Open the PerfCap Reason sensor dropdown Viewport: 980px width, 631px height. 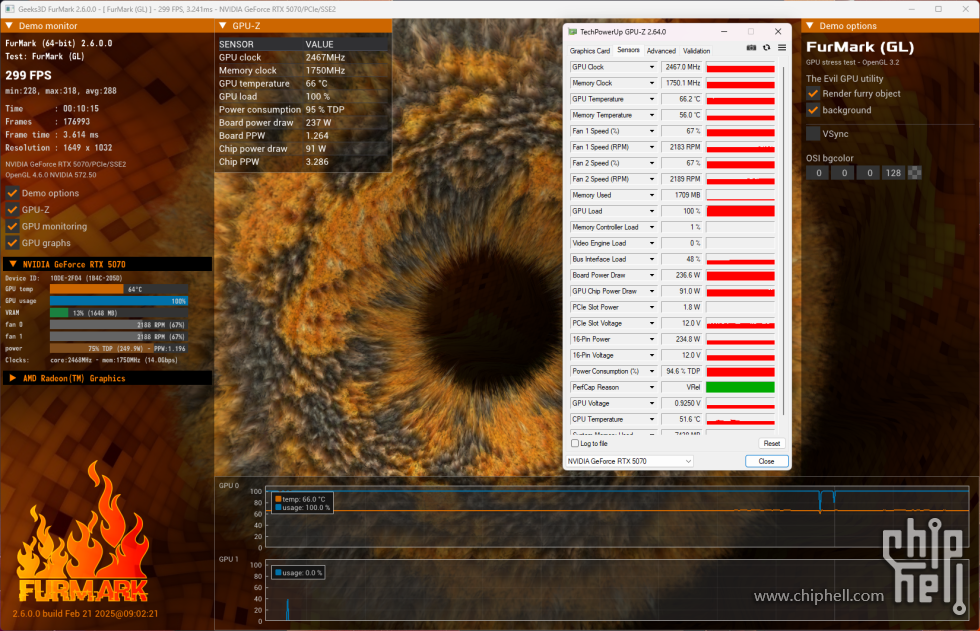click(652, 387)
